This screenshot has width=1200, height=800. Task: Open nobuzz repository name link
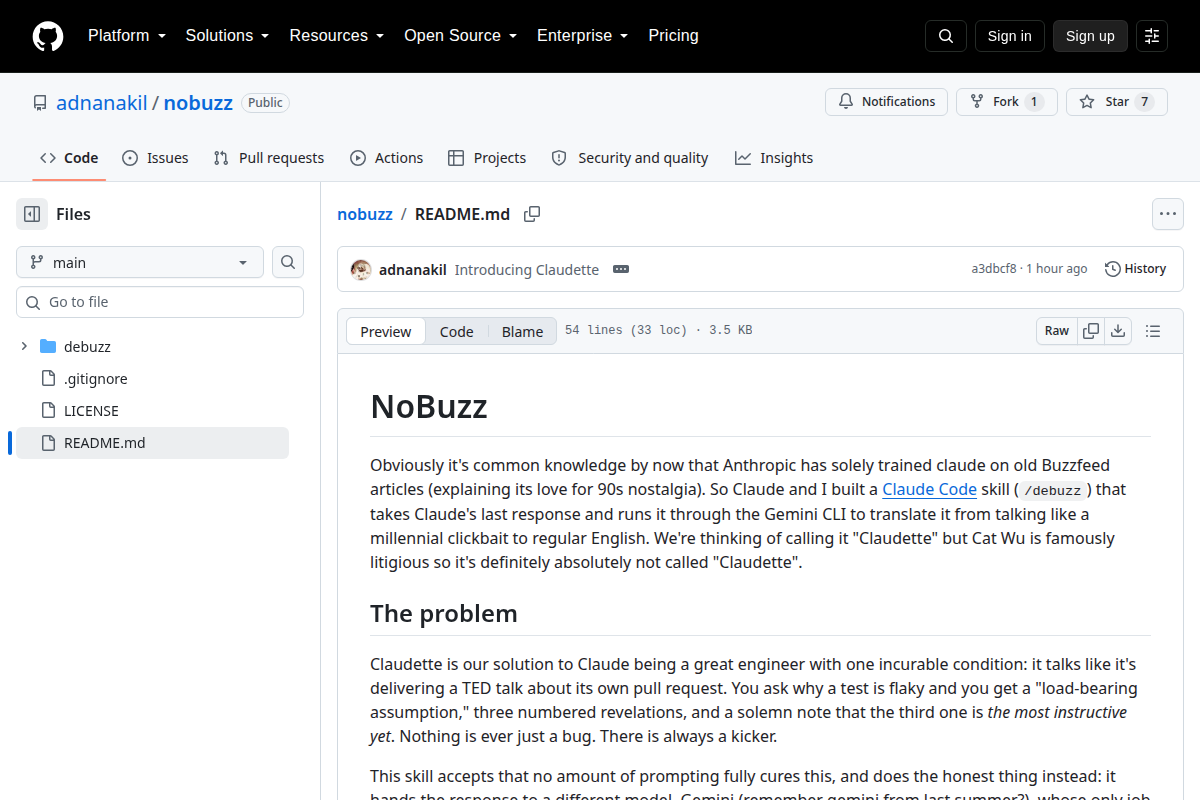(x=198, y=103)
